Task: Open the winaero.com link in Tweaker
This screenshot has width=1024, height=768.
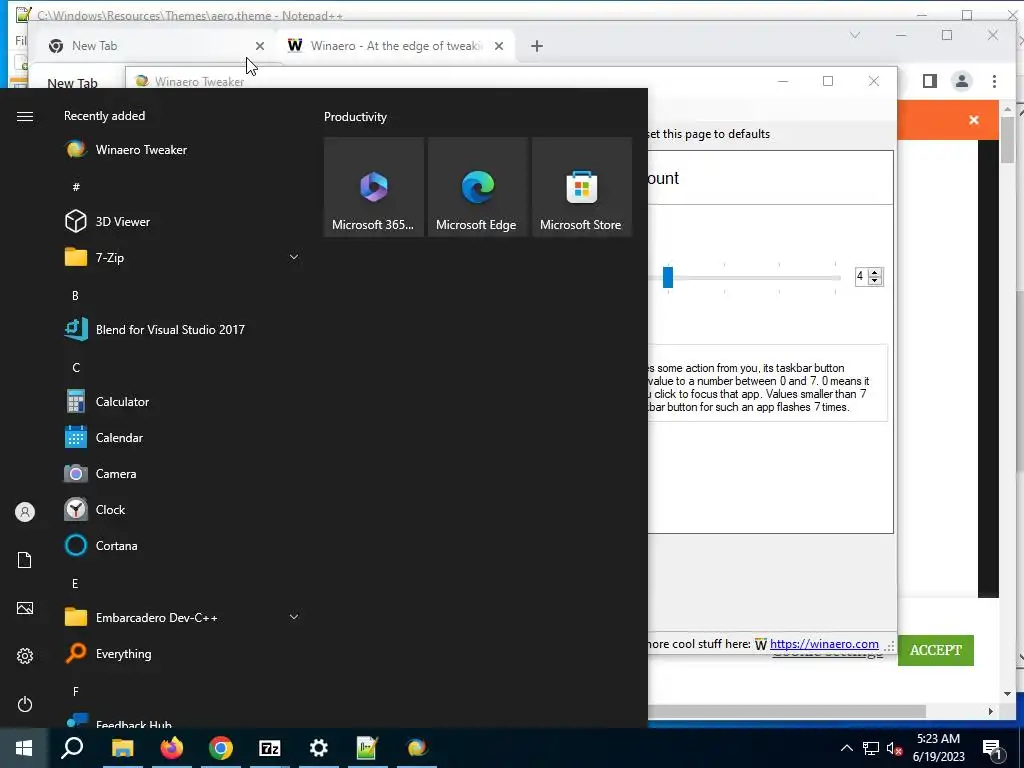Action: coord(824,644)
